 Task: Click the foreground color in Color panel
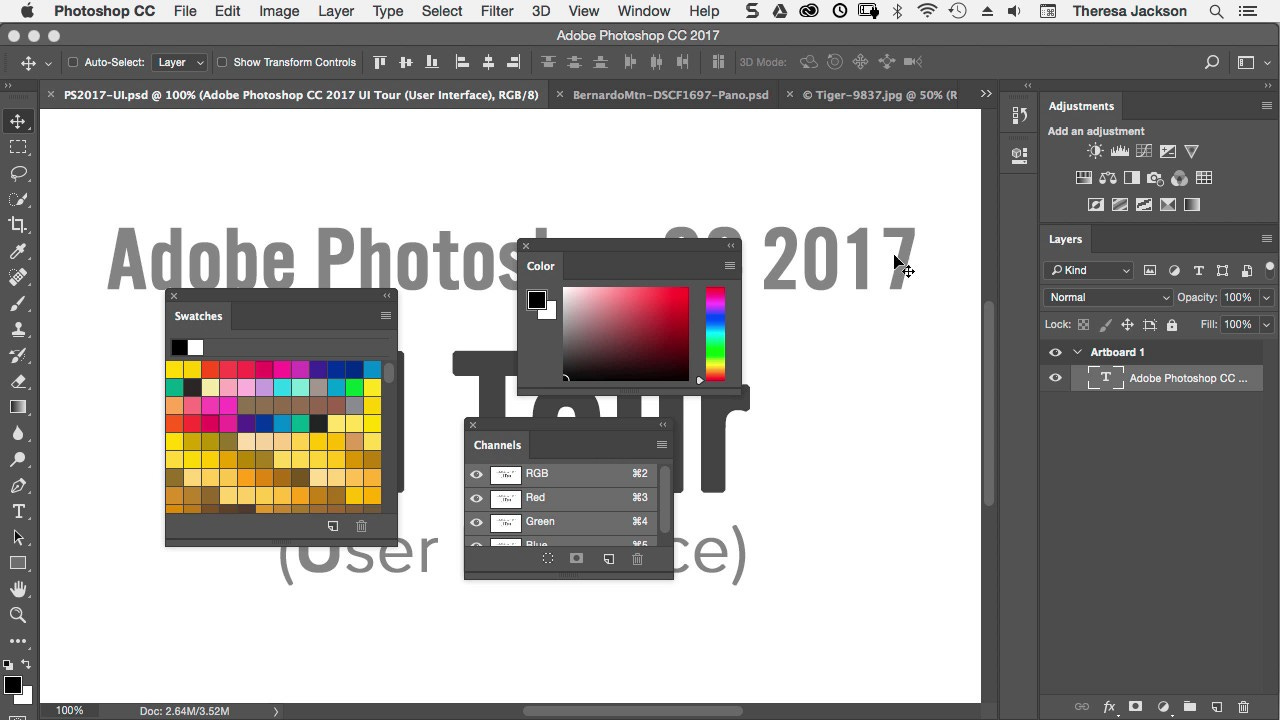pyautogui.click(x=537, y=300)
